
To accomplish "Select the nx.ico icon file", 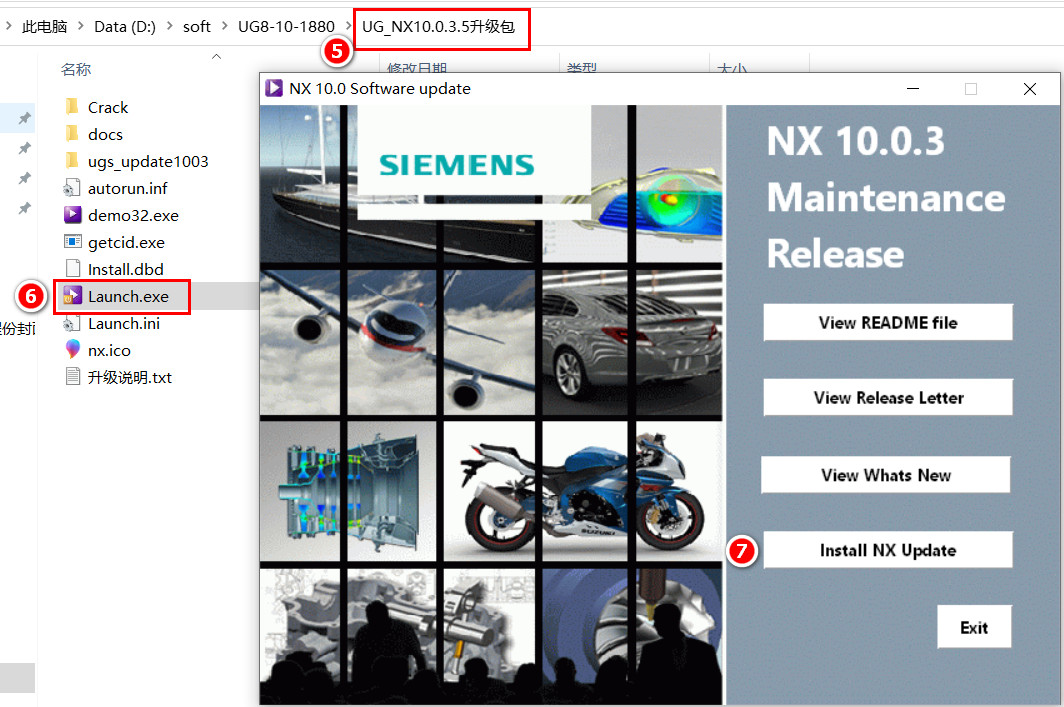I will pyautogui.click(x=72, y=350).
